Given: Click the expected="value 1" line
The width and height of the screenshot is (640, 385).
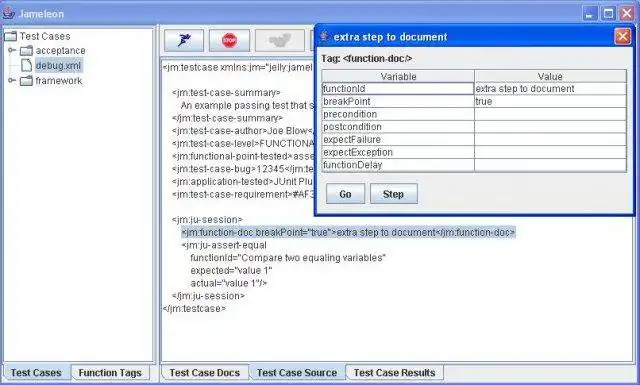Looking at the screenshot, I should coord(231,270).
